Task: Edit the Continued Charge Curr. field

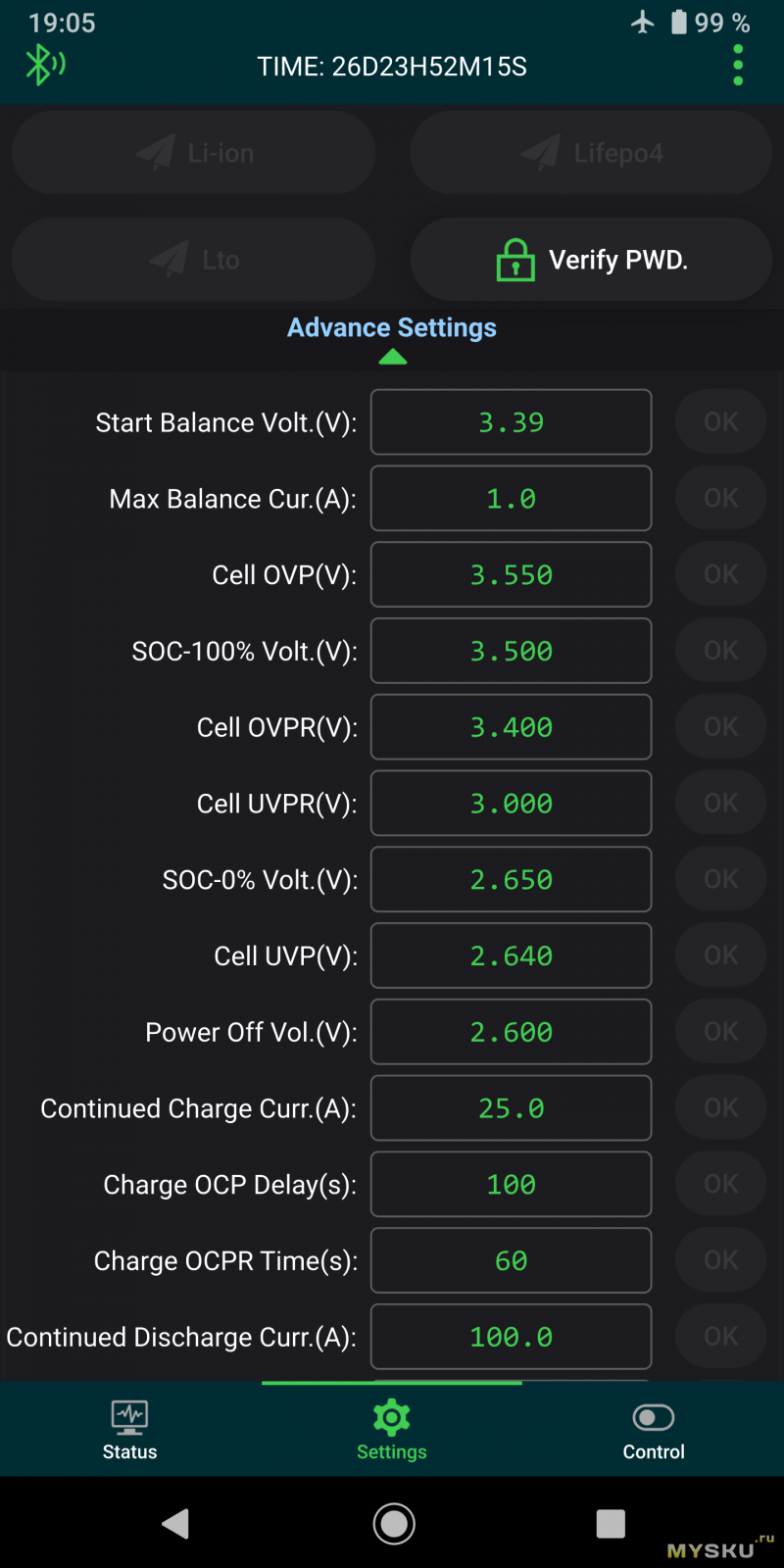Action: [511, 1108]
